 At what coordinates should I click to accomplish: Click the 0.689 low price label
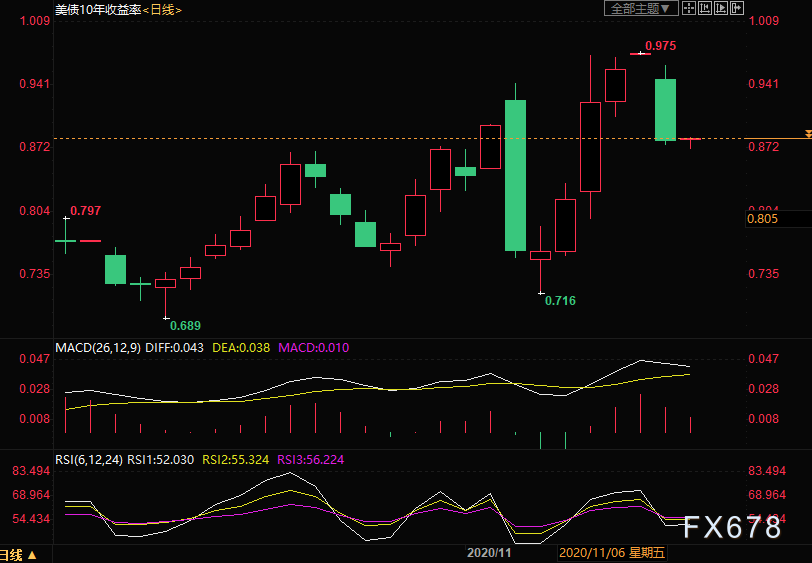(185, 326)
